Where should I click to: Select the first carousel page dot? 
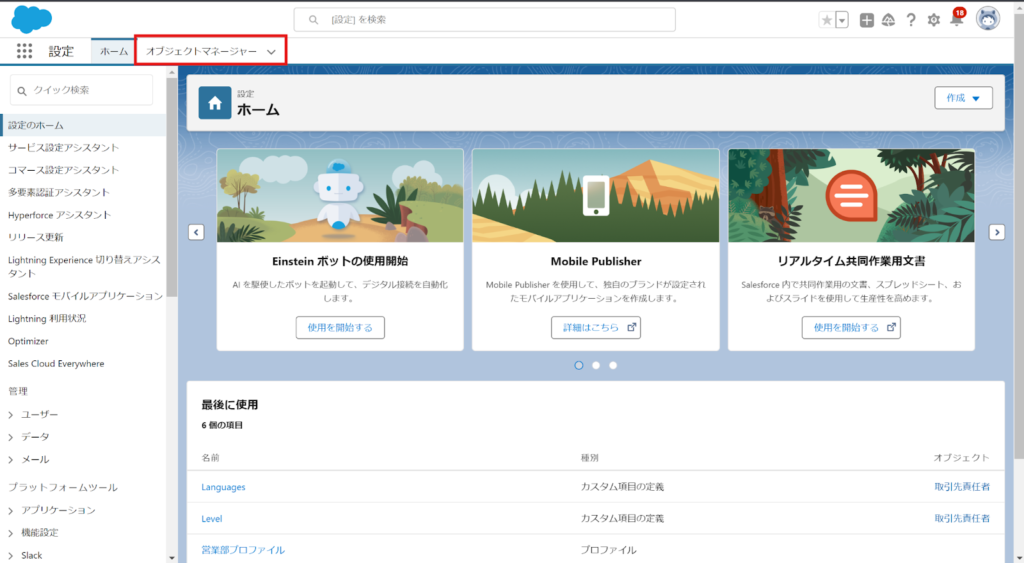[x=579, y=365]
